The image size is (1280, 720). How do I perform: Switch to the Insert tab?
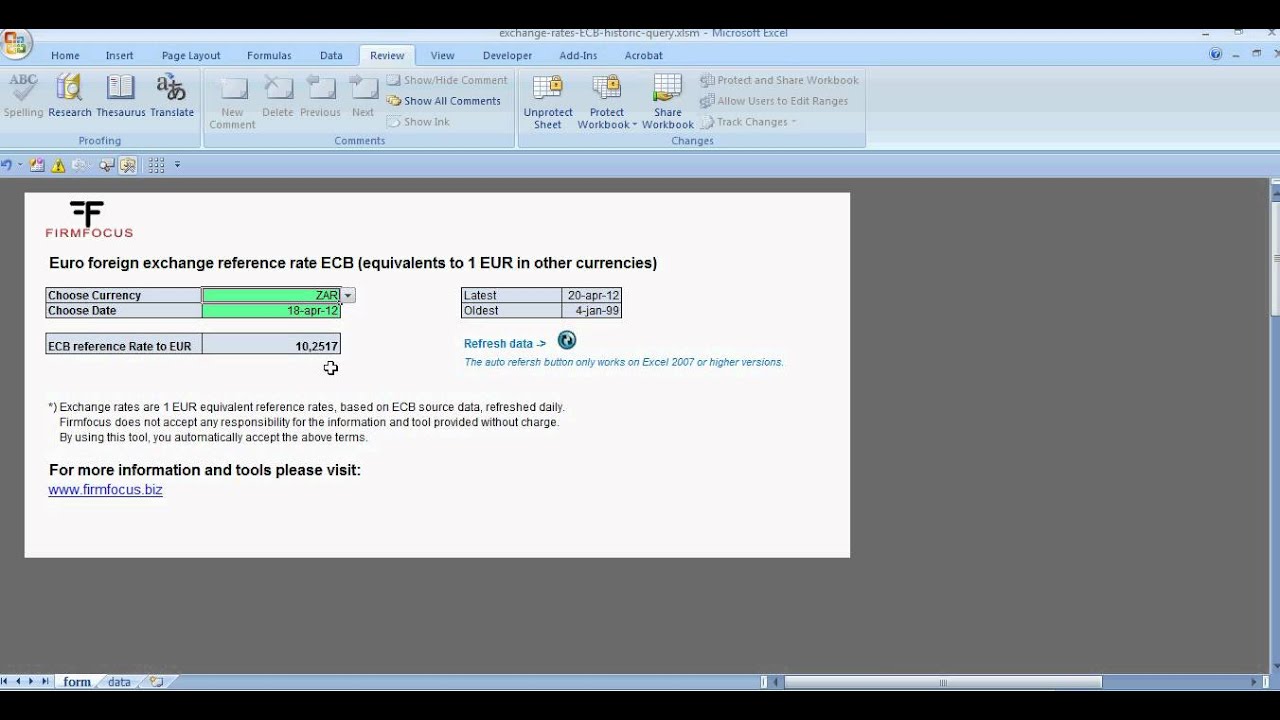[x=120, y=56]
